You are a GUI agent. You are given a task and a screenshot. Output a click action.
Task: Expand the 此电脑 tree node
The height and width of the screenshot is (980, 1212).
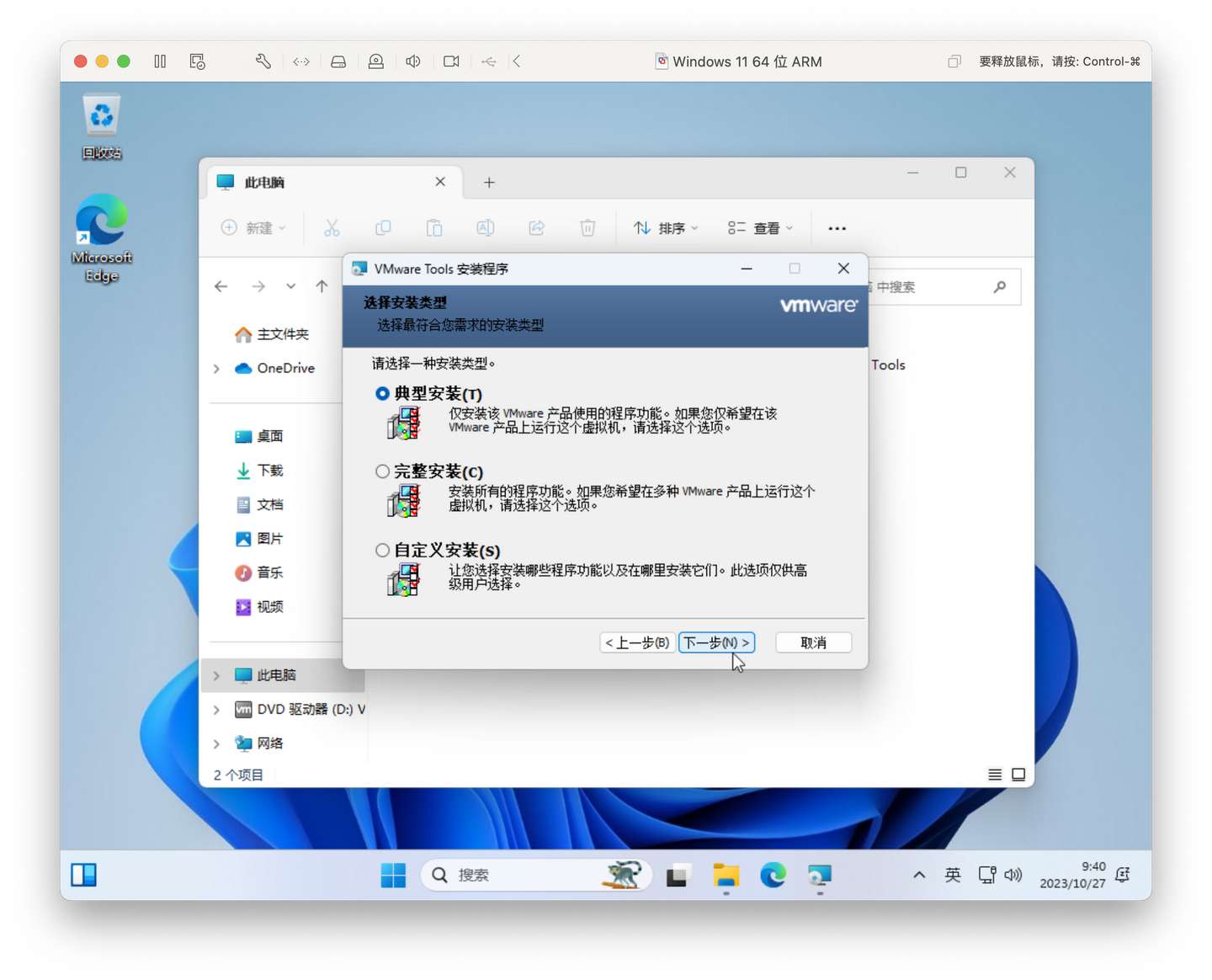coord(216,676)
